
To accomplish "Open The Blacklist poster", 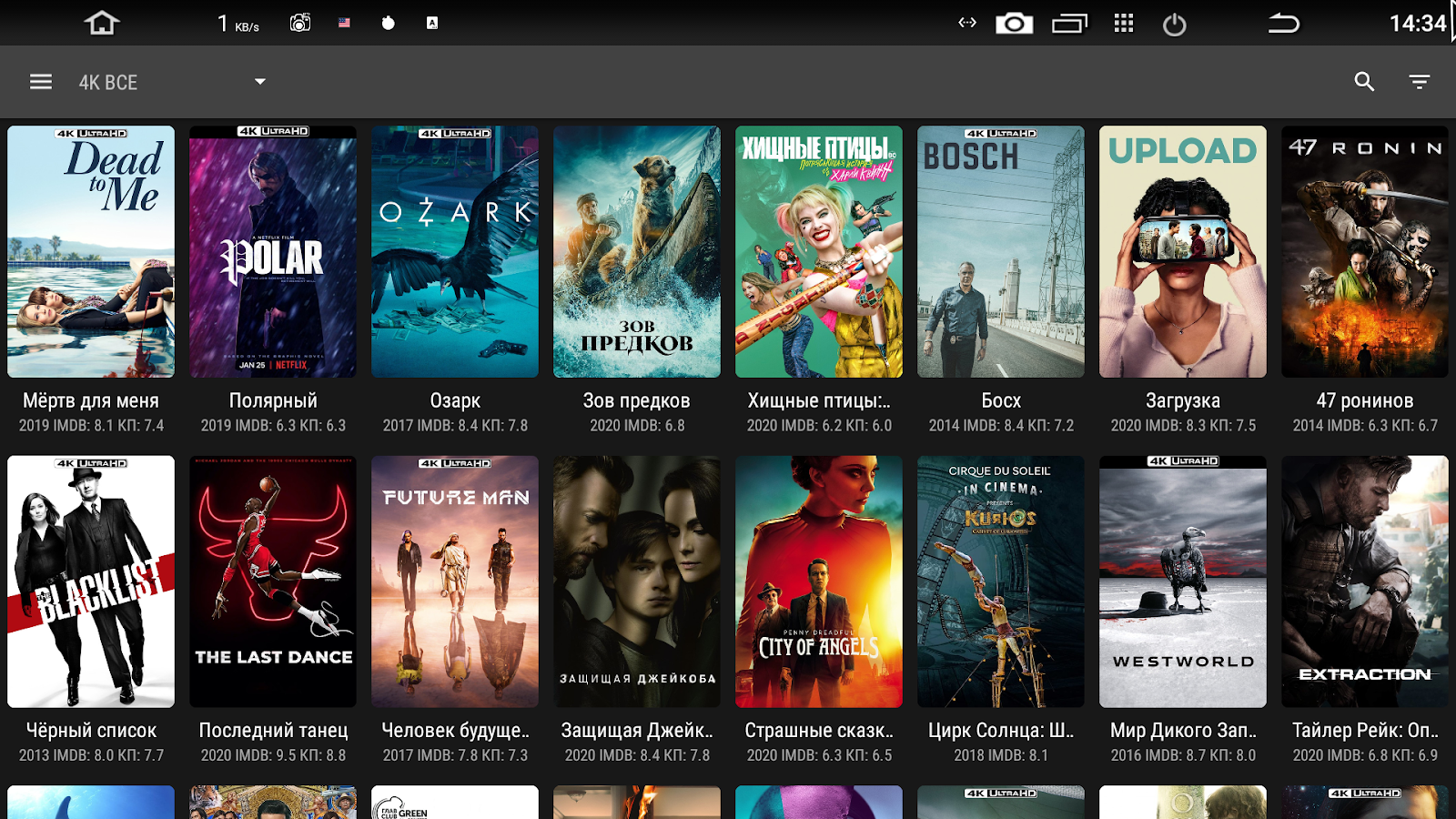I will [91, 581].
